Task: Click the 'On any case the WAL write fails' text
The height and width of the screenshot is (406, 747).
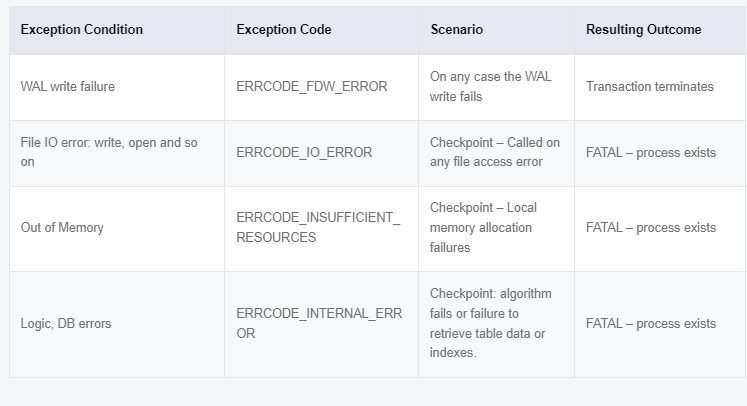Action: coord(490,87)
